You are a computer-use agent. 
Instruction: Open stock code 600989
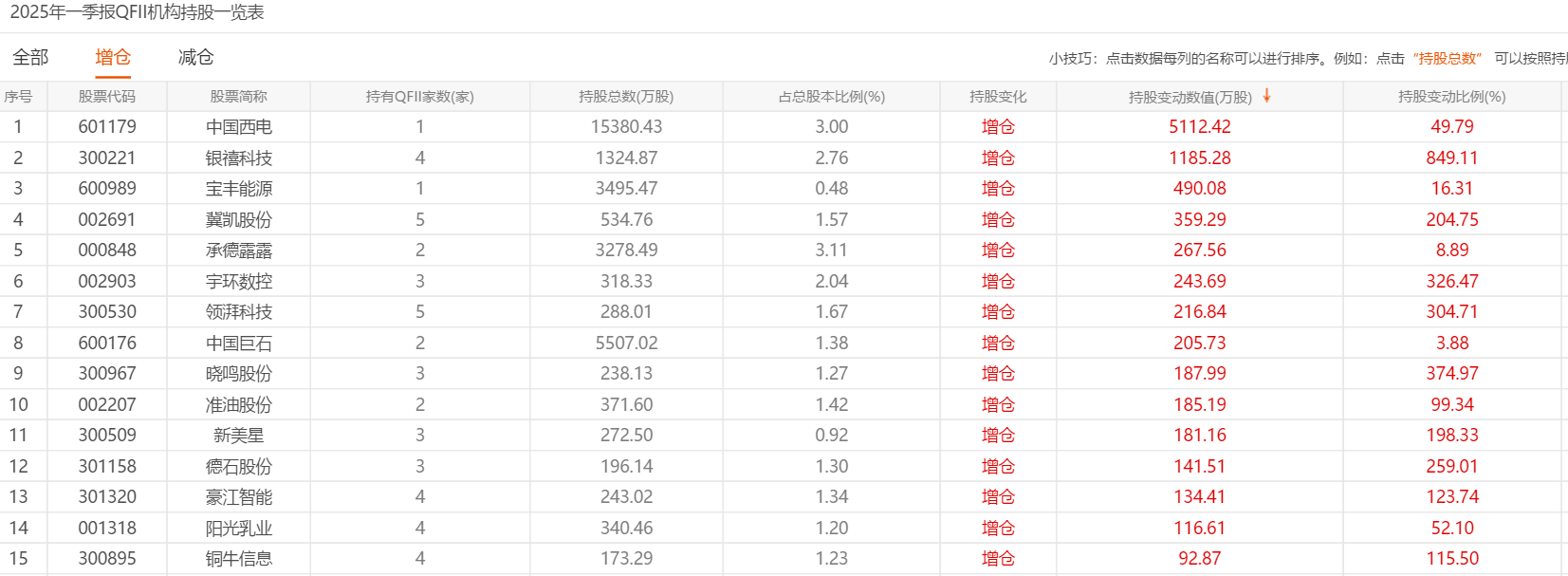106,189
